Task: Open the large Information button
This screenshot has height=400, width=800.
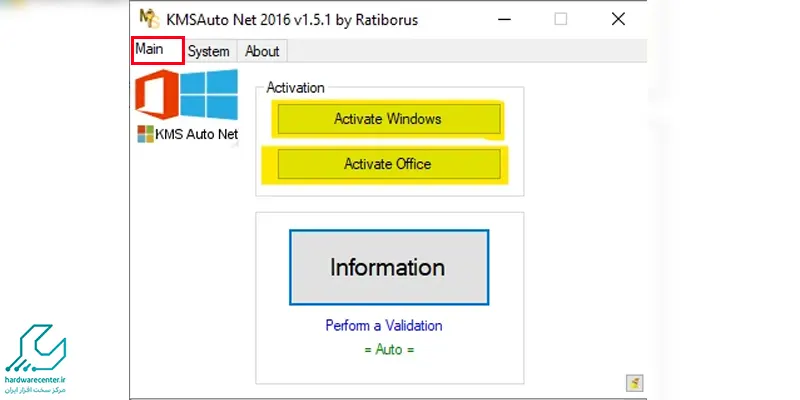Action: click(389, 267)
